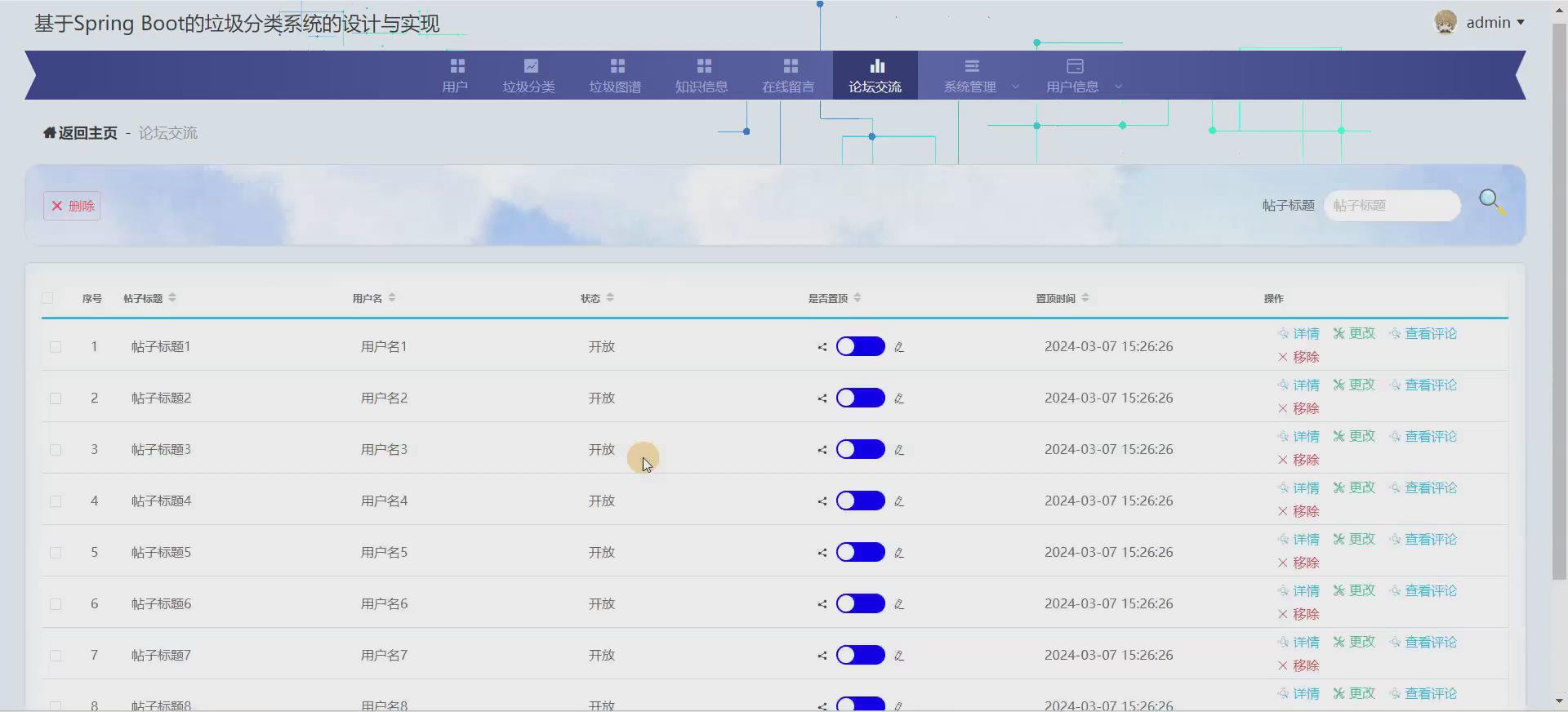
Task: Click share icon in row 帖子标题4
Action: pos(822,501)
